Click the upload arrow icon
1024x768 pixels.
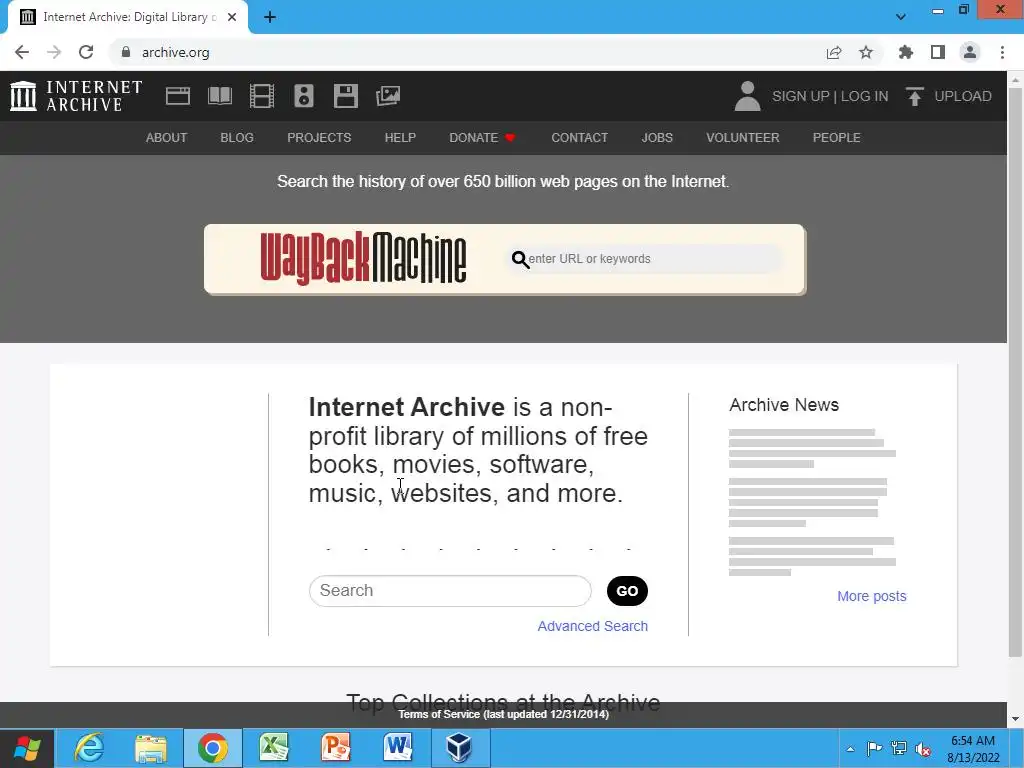tap(914, 96)
